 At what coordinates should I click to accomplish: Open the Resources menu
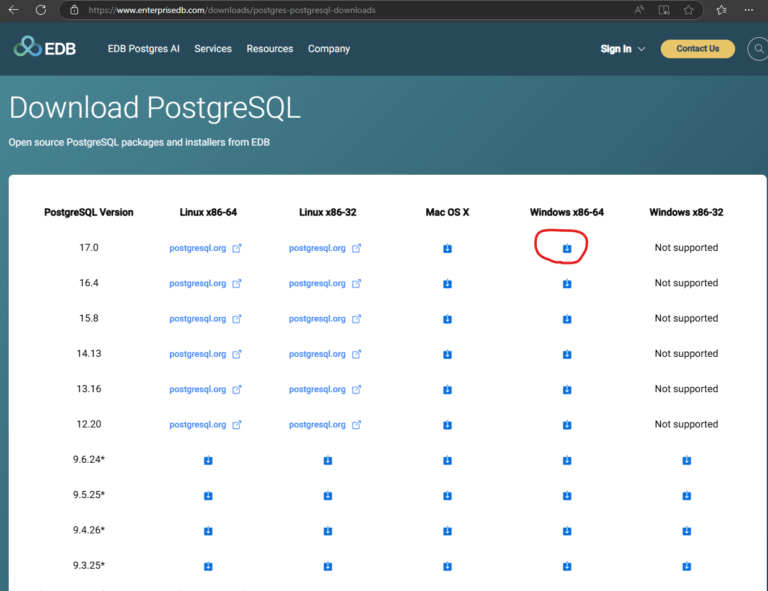click(270, 49)
